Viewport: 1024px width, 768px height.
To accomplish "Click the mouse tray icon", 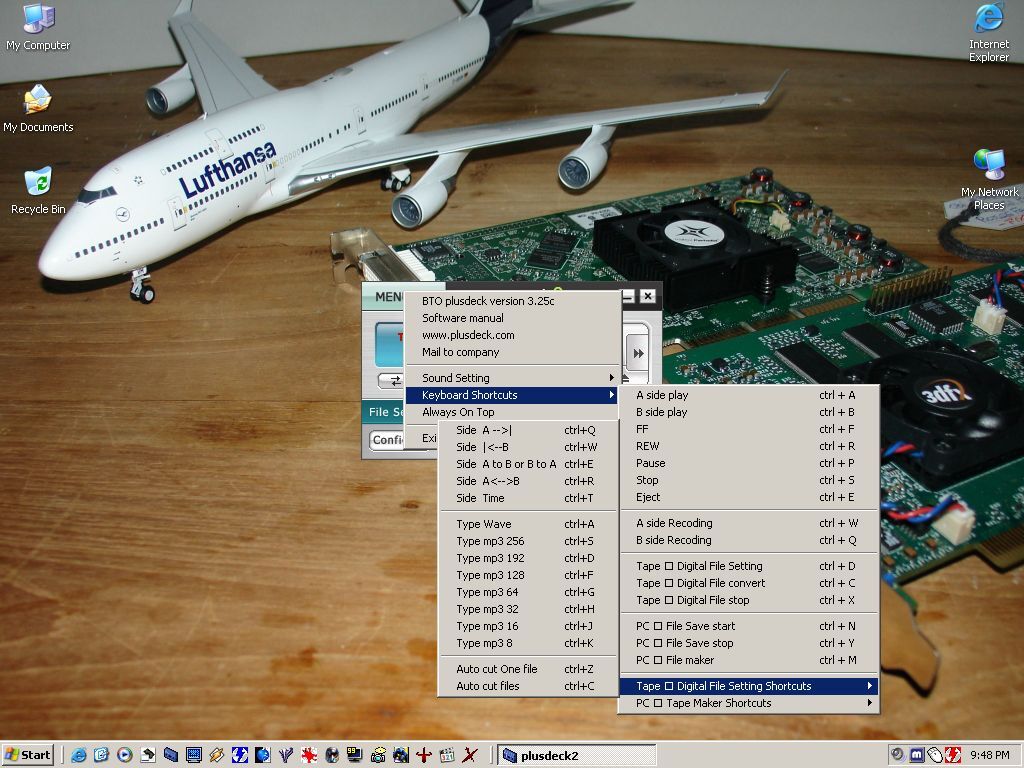I will tap(935, 754).
